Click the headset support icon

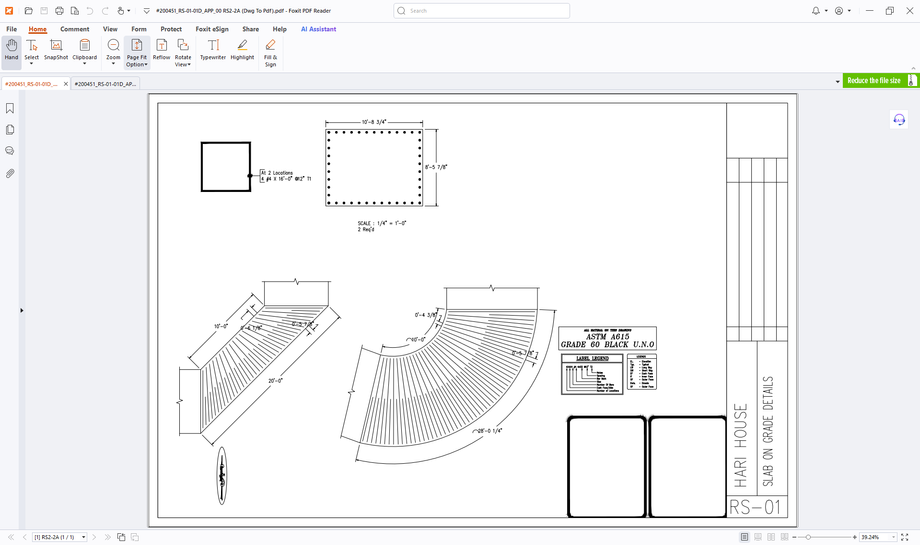pos(899,120)
